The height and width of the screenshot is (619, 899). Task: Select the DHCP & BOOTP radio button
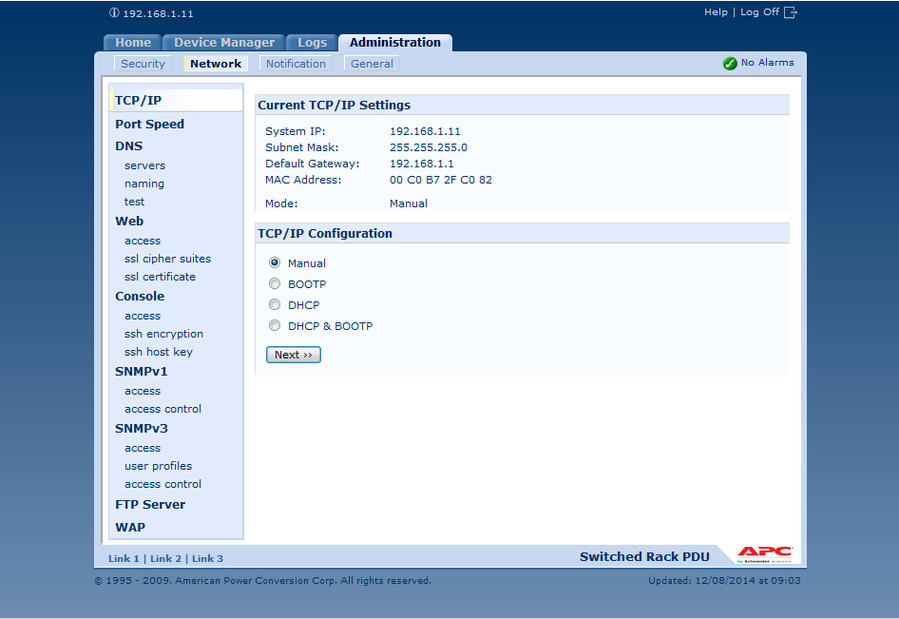tap(275, 326)
